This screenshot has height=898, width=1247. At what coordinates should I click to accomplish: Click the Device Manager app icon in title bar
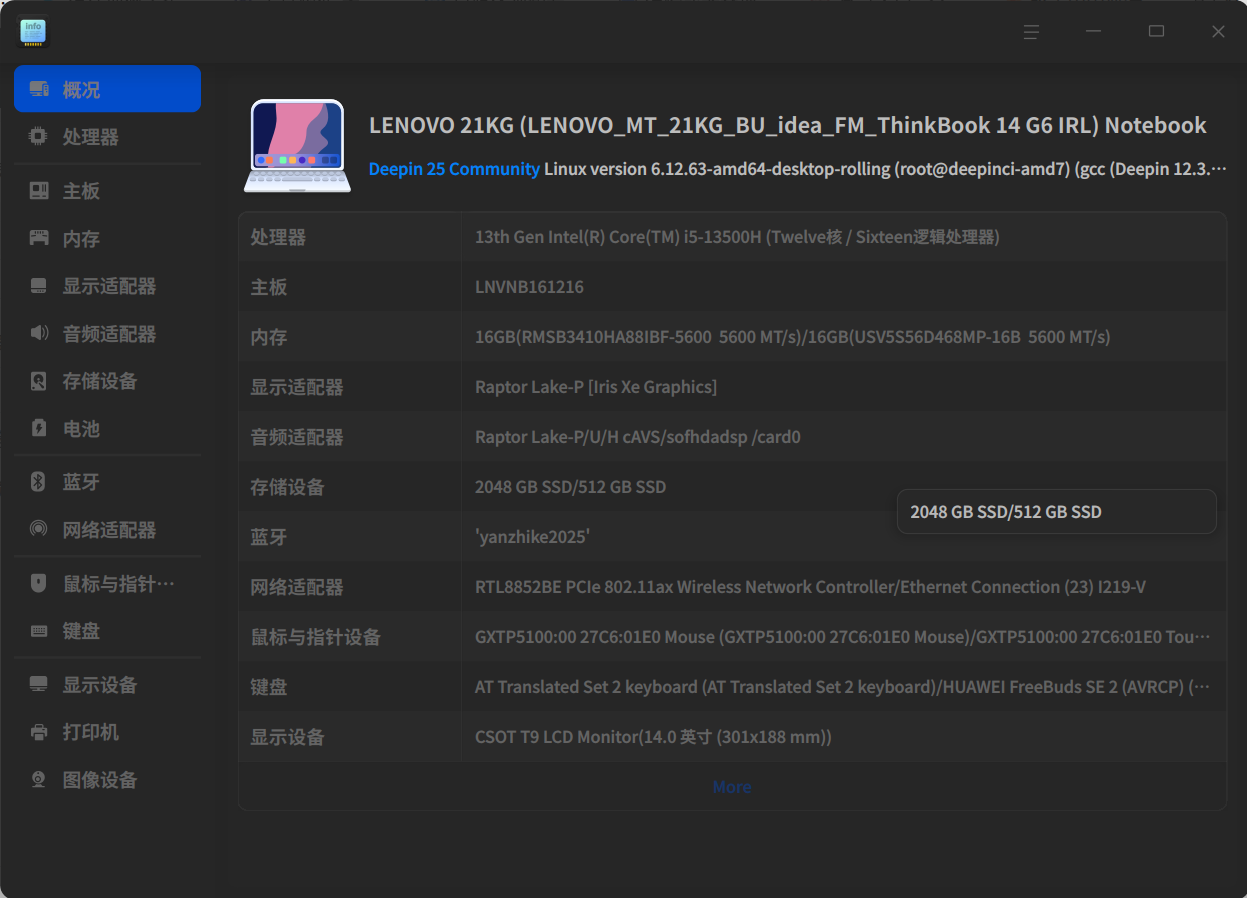[x=33, y=32]
